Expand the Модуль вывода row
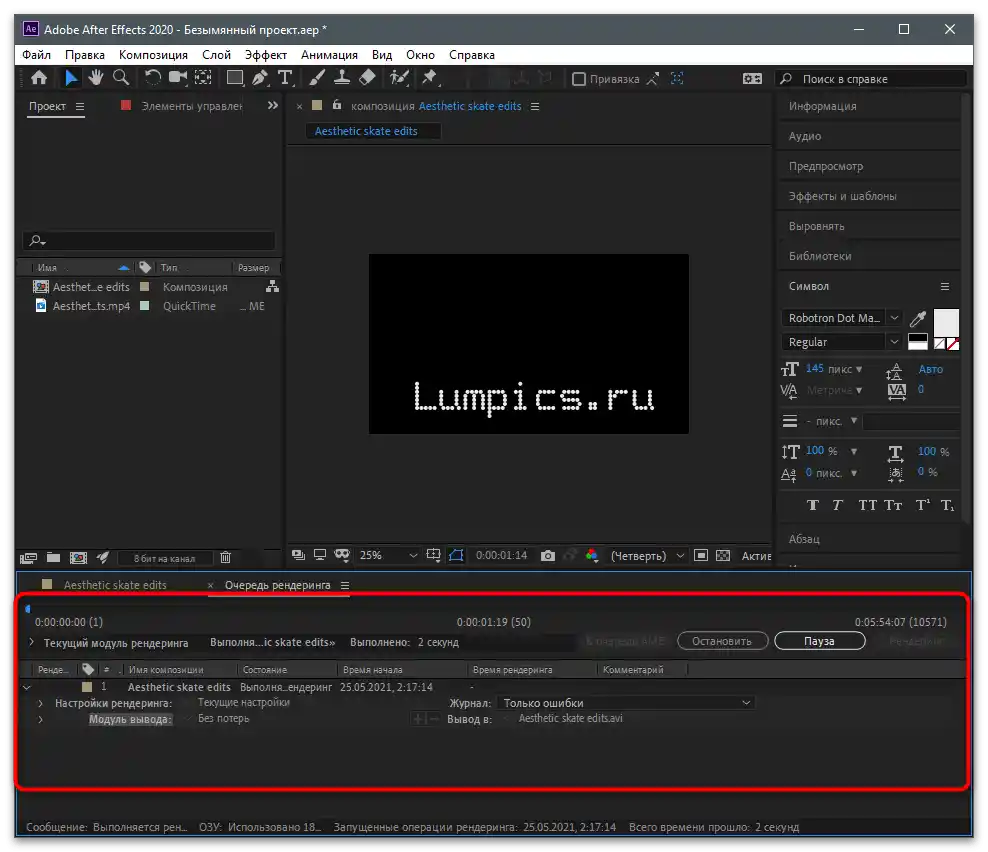Image resolution: width=988 pixels, height=852 pixels. click(40, 719)
